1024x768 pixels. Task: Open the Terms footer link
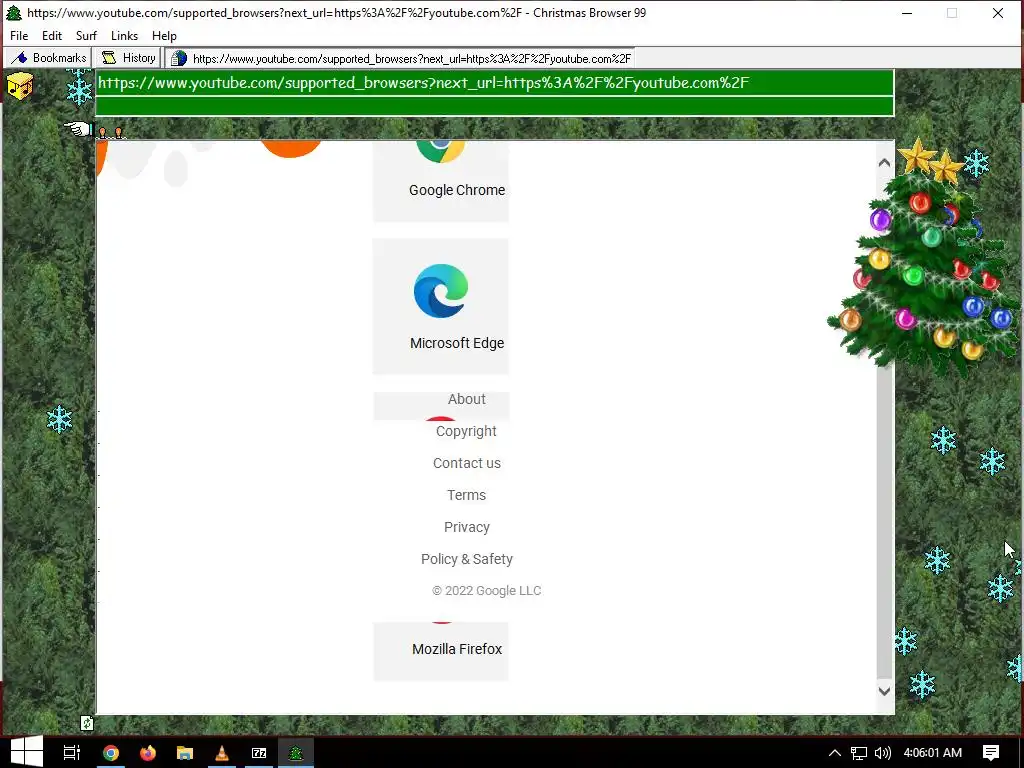[466, 495]
